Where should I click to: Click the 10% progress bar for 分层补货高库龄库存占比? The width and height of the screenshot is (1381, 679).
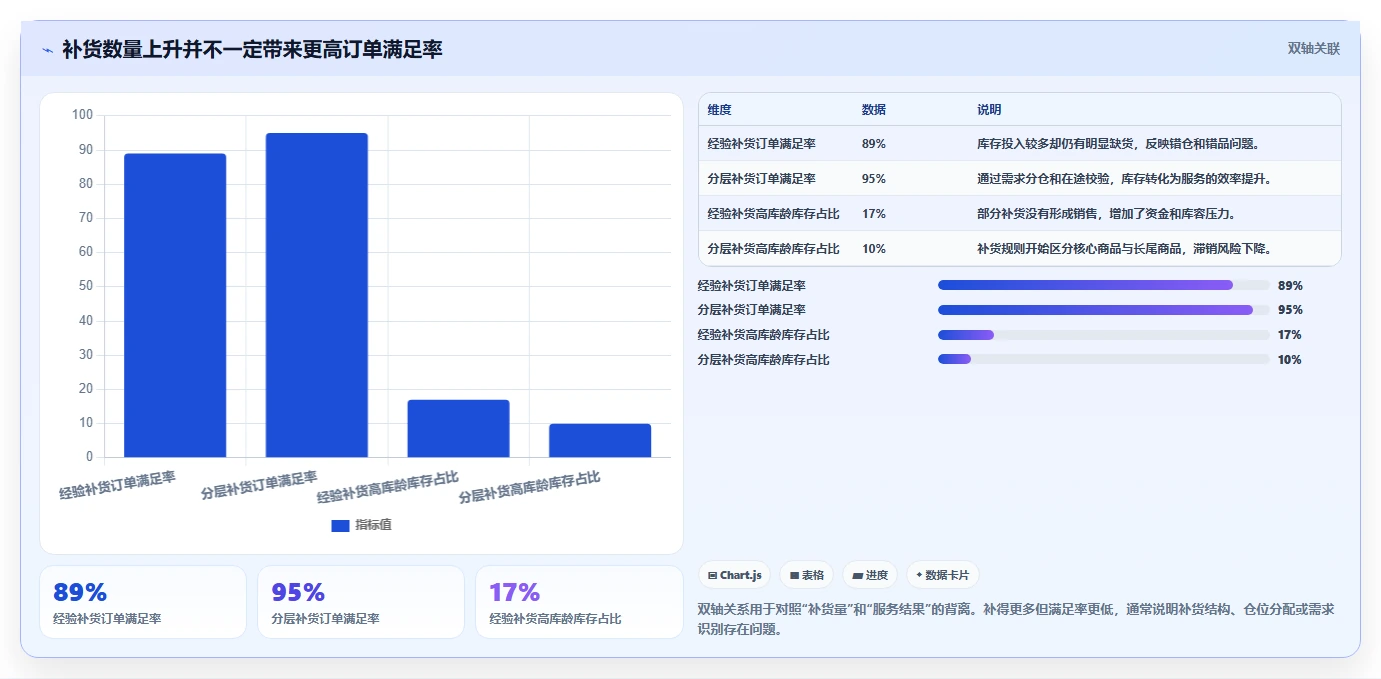pos(1104,359)
